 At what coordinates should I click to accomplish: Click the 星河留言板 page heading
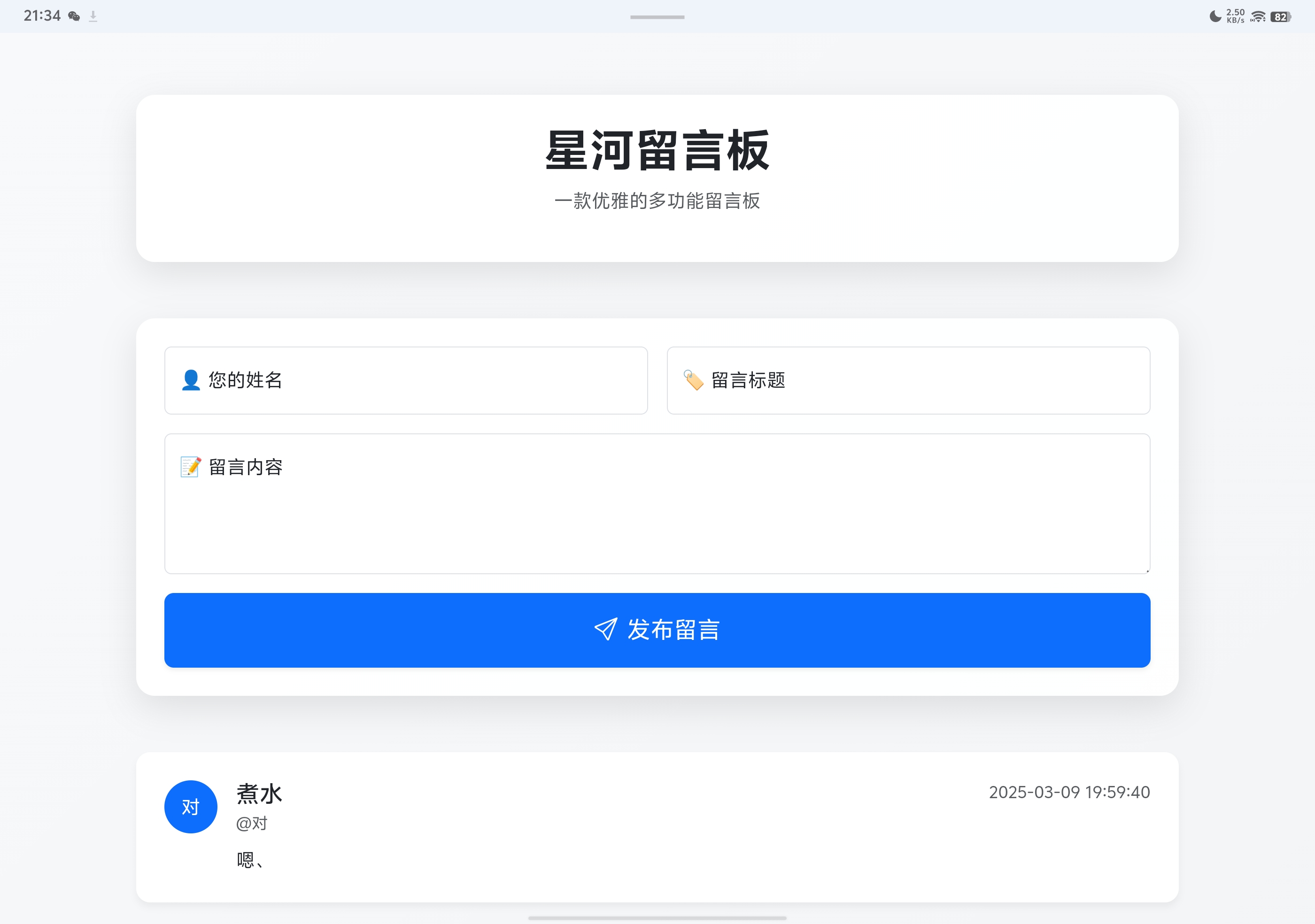pyautogui.click(x=657, y=151)
